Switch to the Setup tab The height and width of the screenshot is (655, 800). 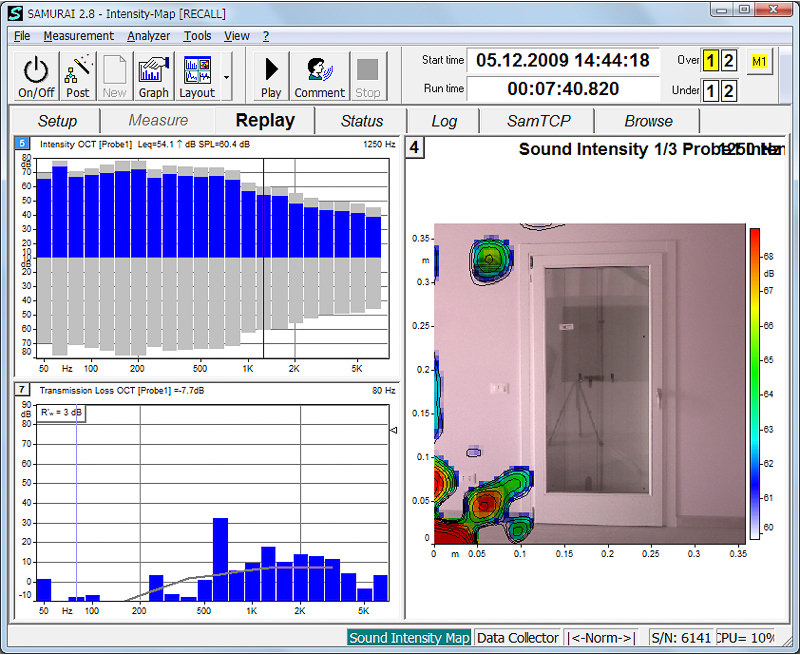pyautogui.click(x=57, y=121)
